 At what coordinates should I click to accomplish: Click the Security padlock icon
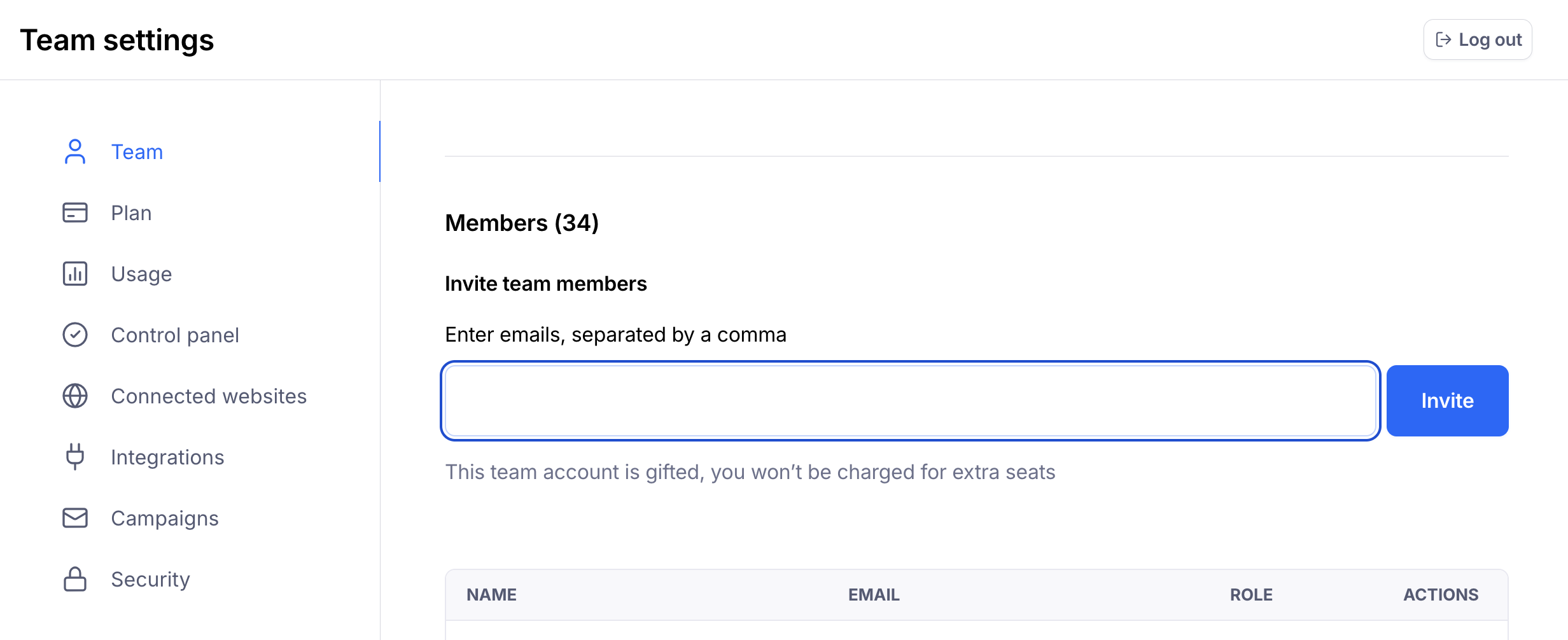click(75, 579)
